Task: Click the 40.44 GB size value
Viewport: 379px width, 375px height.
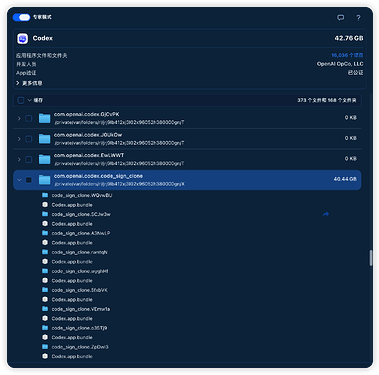Action: tap(345, 179)
